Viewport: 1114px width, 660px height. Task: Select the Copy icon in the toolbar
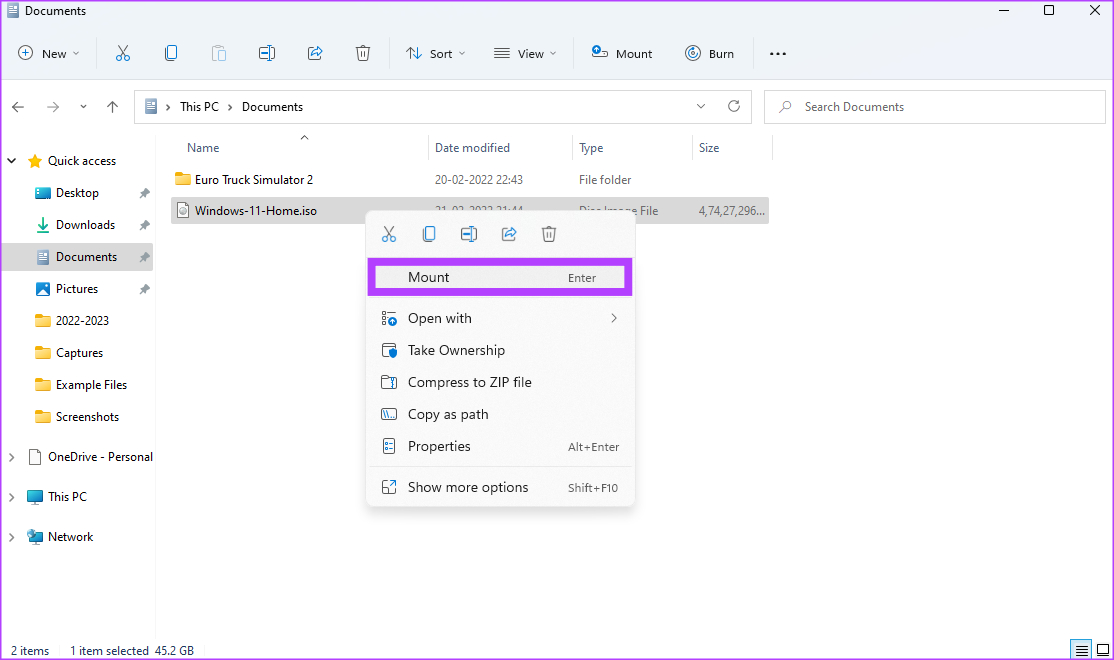tap(171, 53)
